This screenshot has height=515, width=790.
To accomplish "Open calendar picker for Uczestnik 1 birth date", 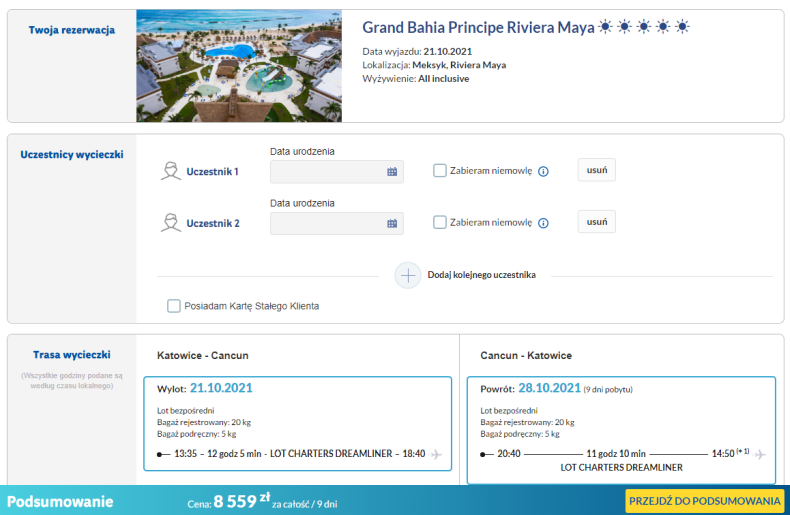I will tap(392, 172).
